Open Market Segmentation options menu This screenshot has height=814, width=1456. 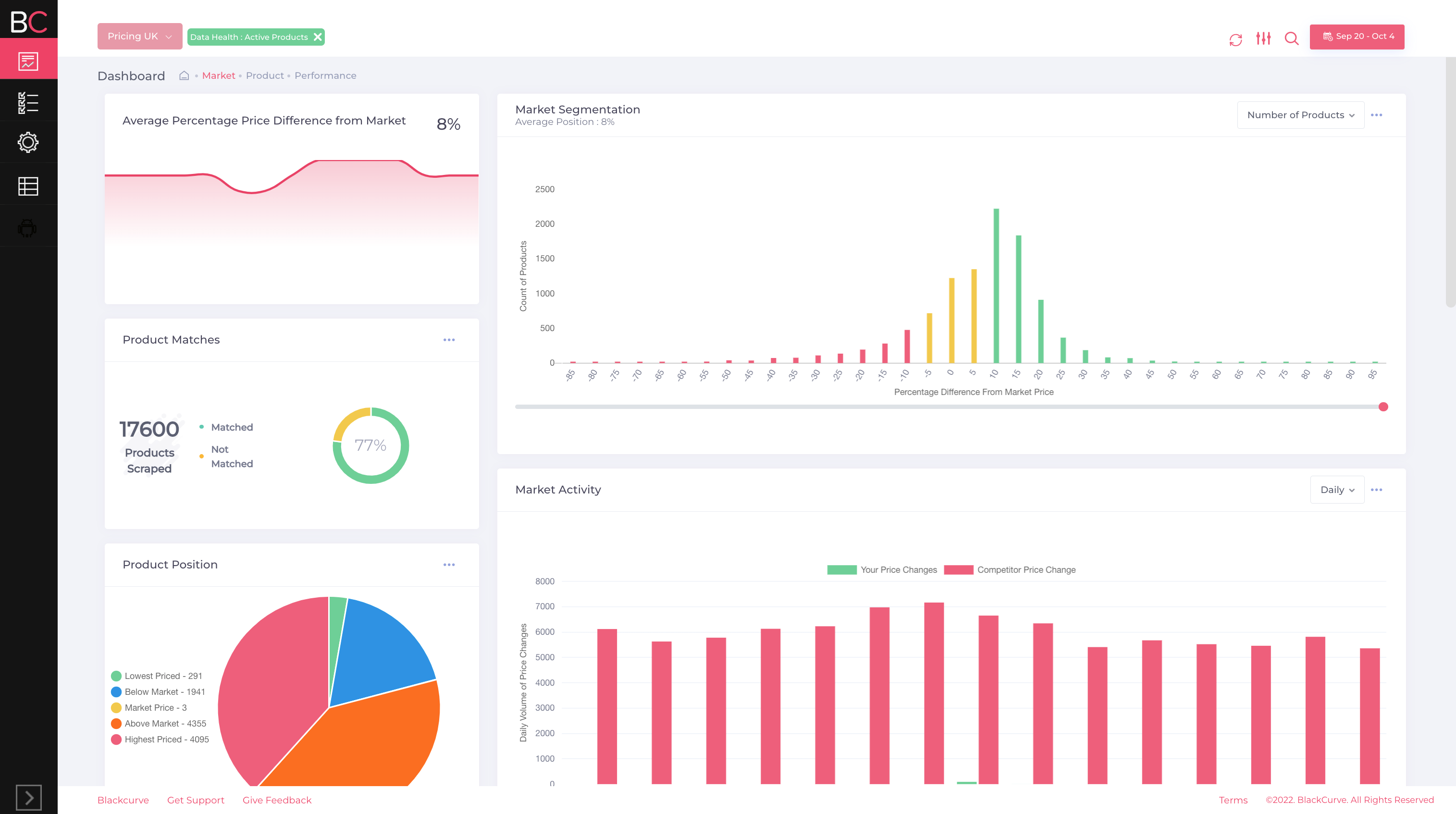[1376, 115]
